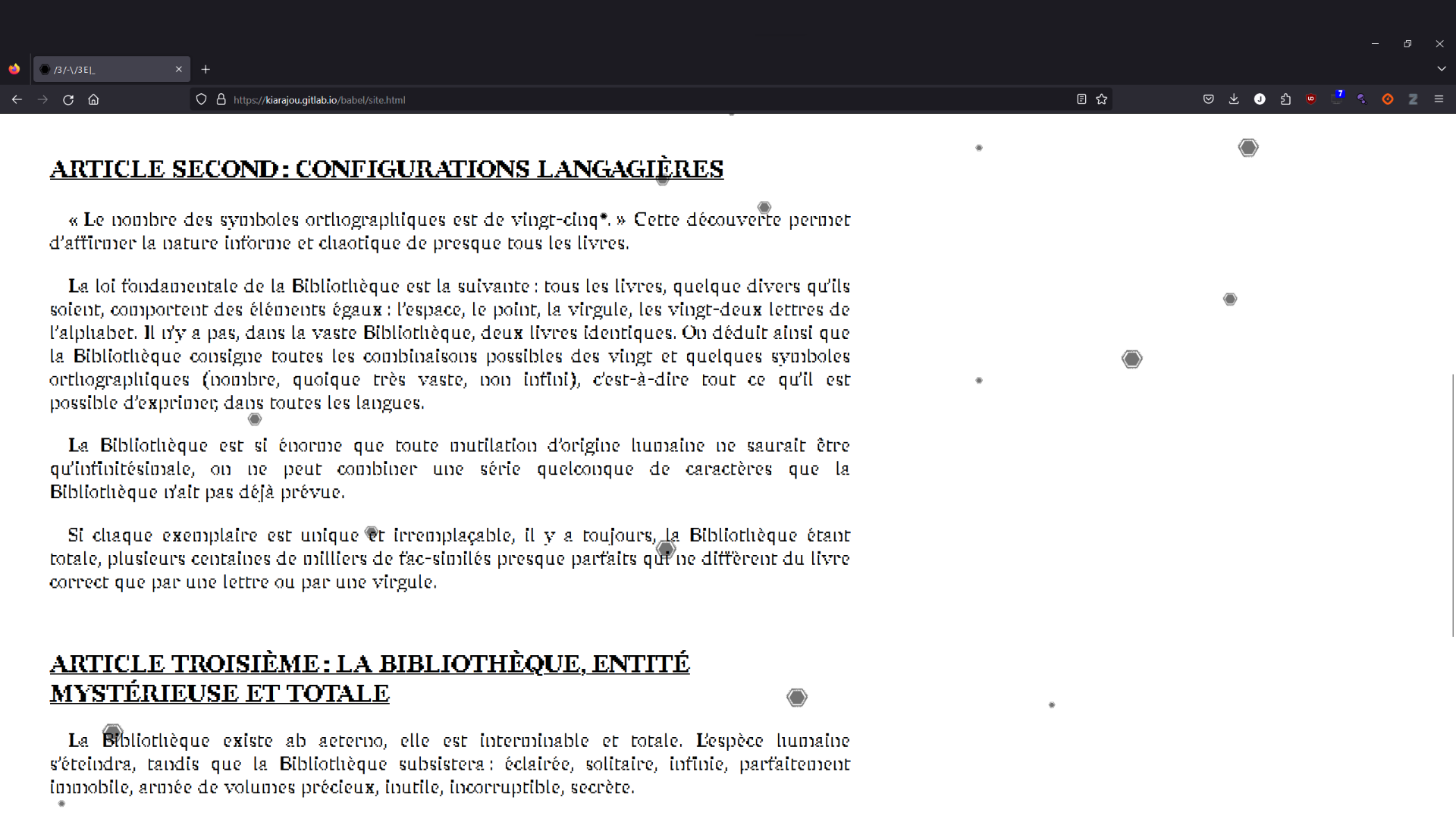Click the Firefox View icon
1456x819 pixels.
pos(14,69)
